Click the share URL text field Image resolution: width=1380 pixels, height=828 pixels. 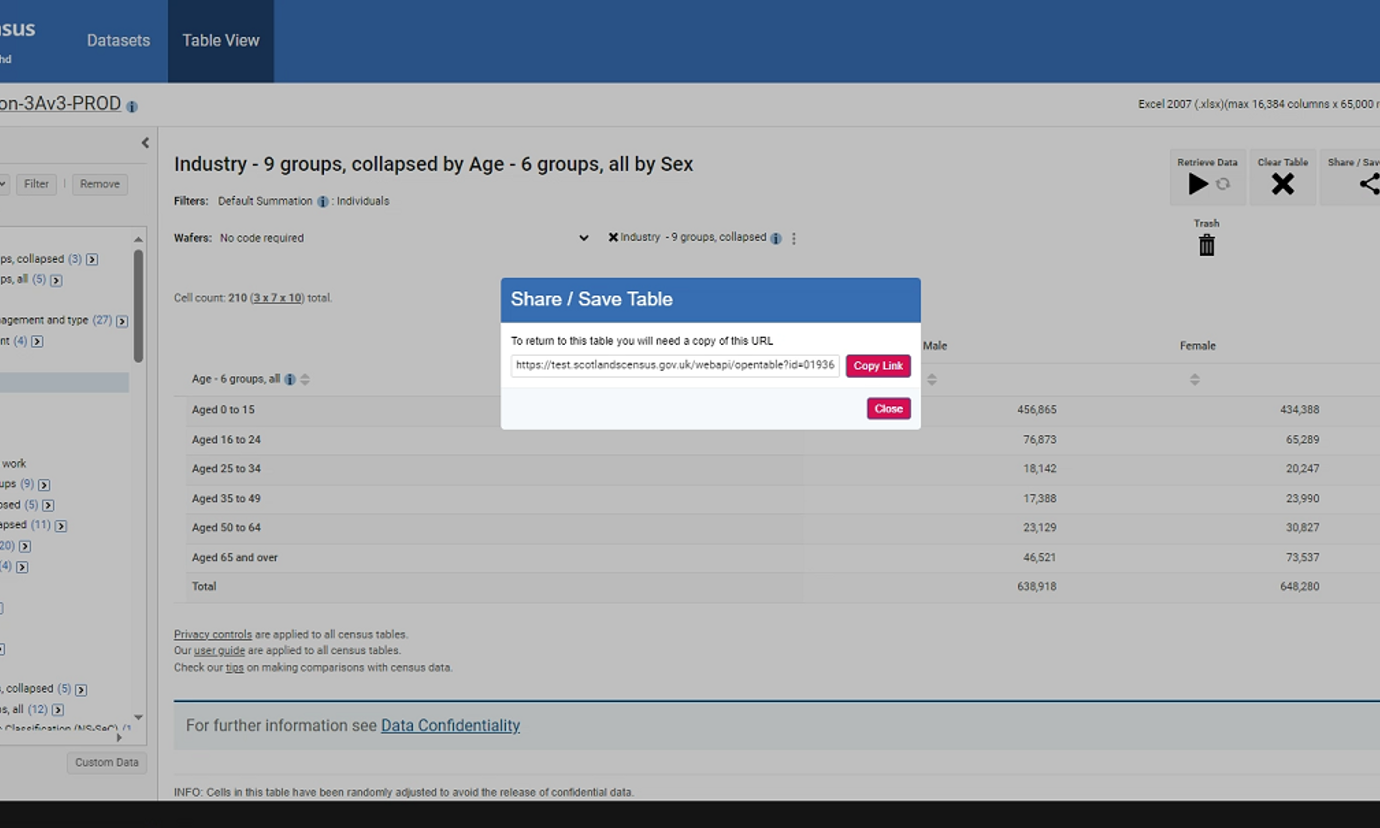pyautogui.click(x=675, y=366)
